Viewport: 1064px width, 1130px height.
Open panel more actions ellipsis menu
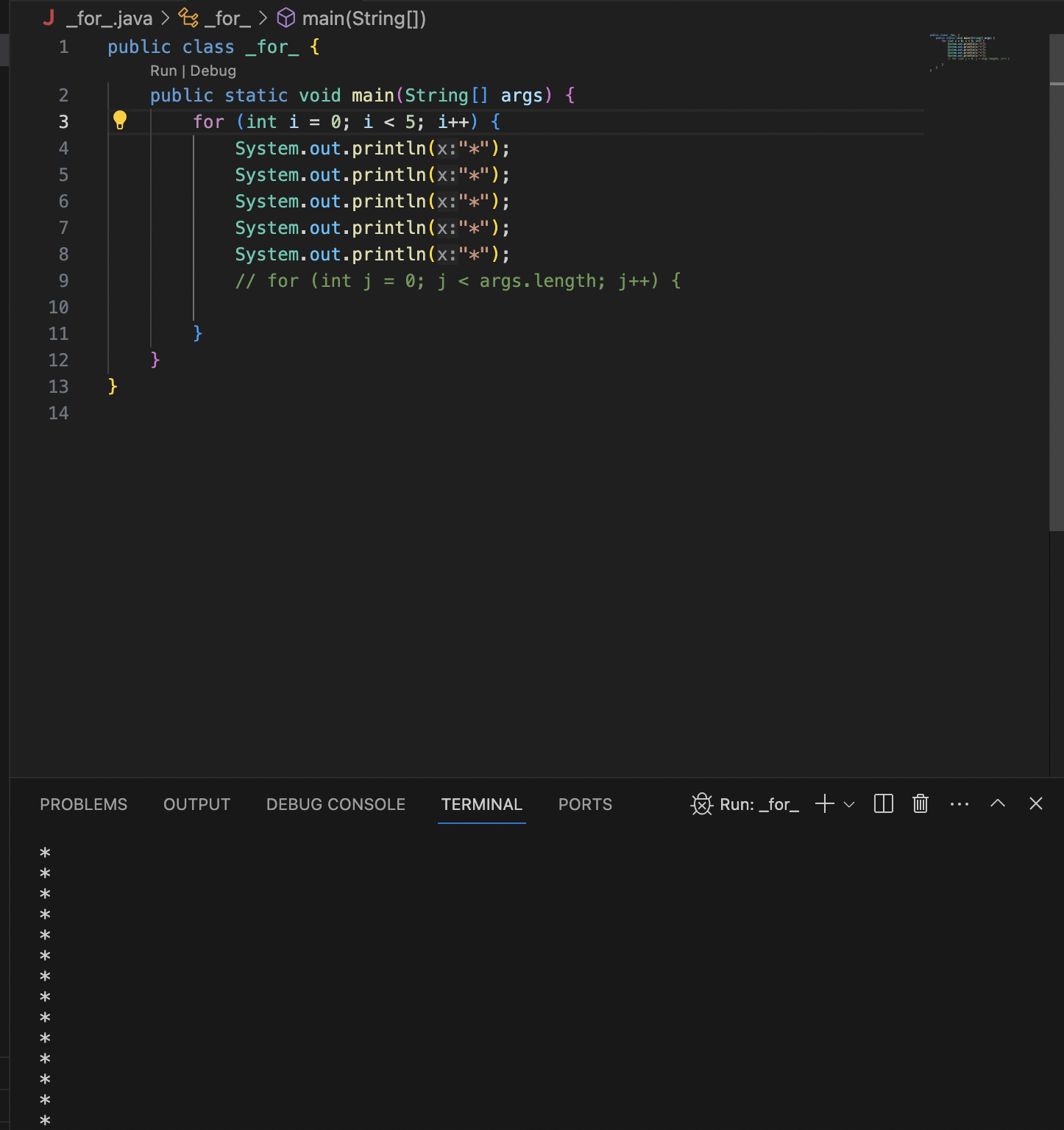(x=960, y=804)
